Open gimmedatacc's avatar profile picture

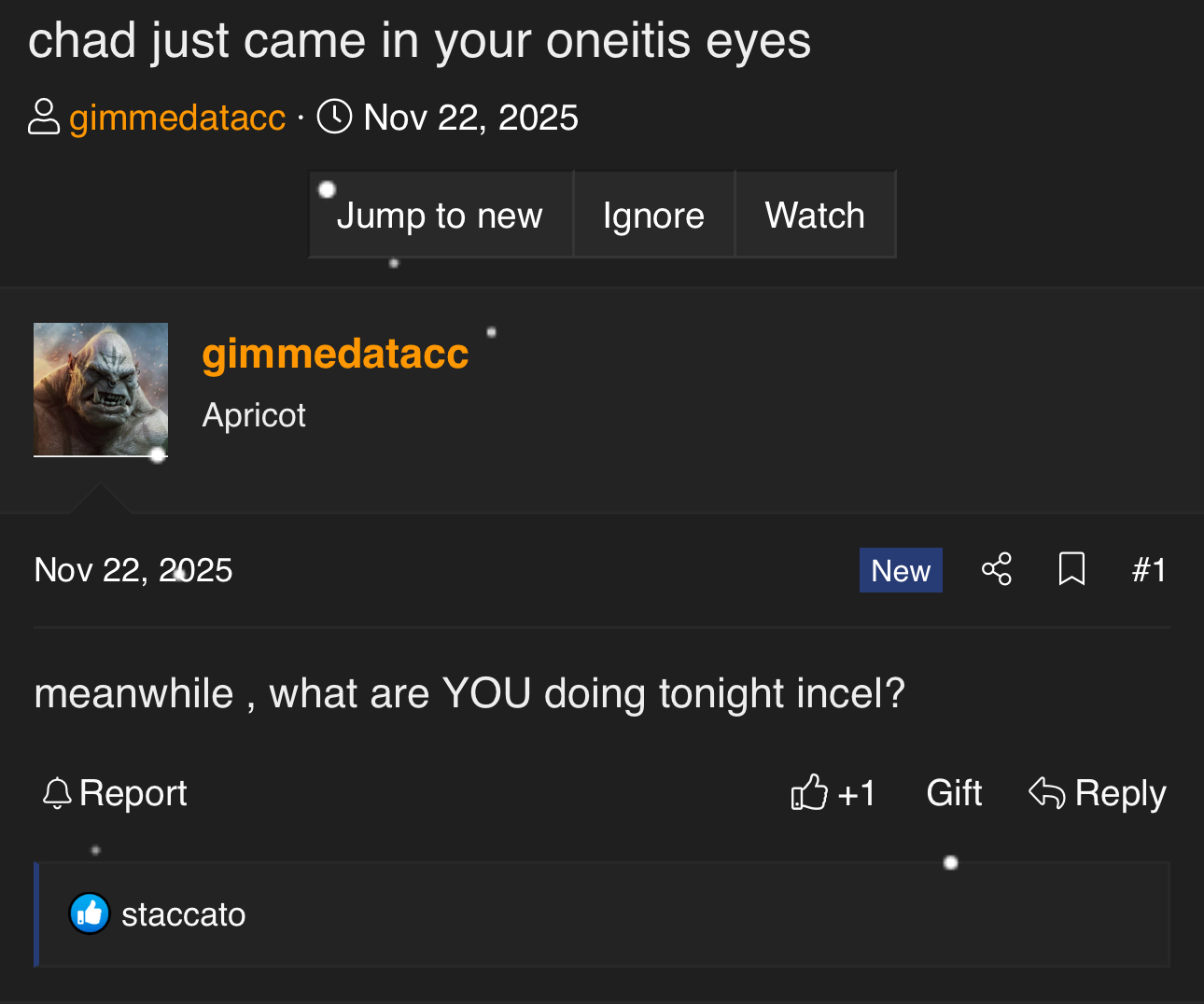click(x=101, y=389)
